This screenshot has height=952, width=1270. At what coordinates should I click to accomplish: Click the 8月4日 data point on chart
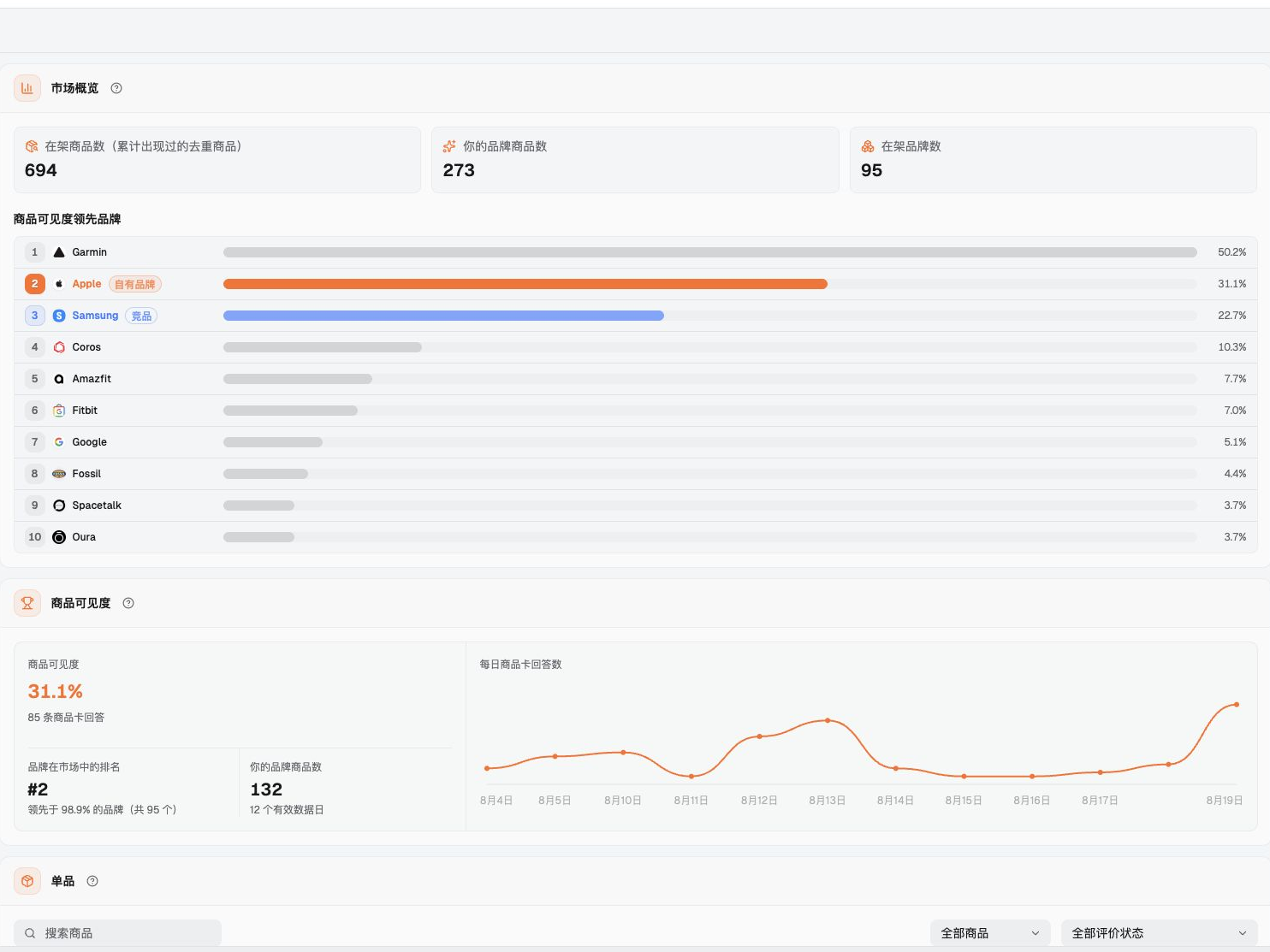487,768
